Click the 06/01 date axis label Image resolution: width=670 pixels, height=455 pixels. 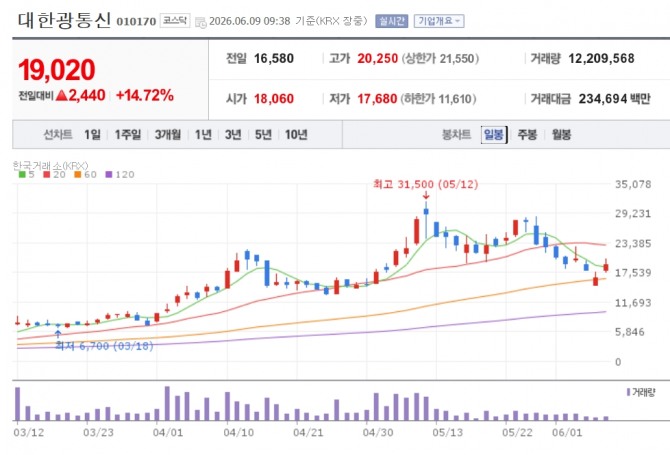coord(567,432)
